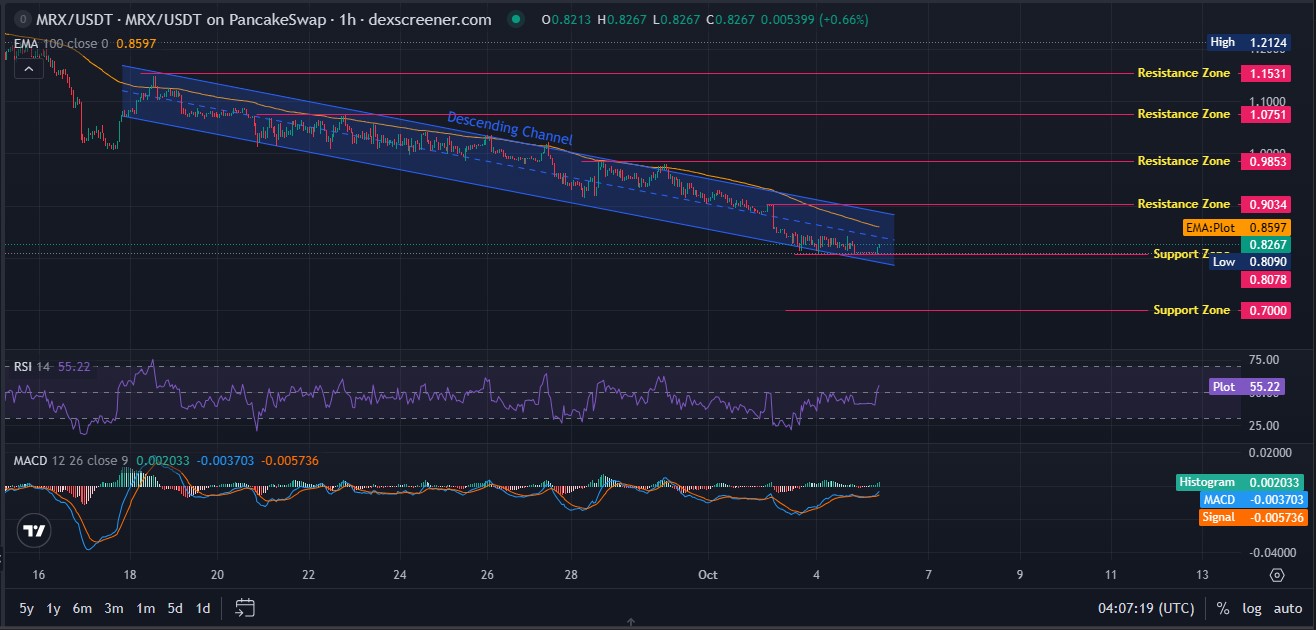Image resolution: width=1316 pixels, height=630 pixels.
Task: Click the RSI Plot 55.22 axis label
Action: [x=1247, y=386]
